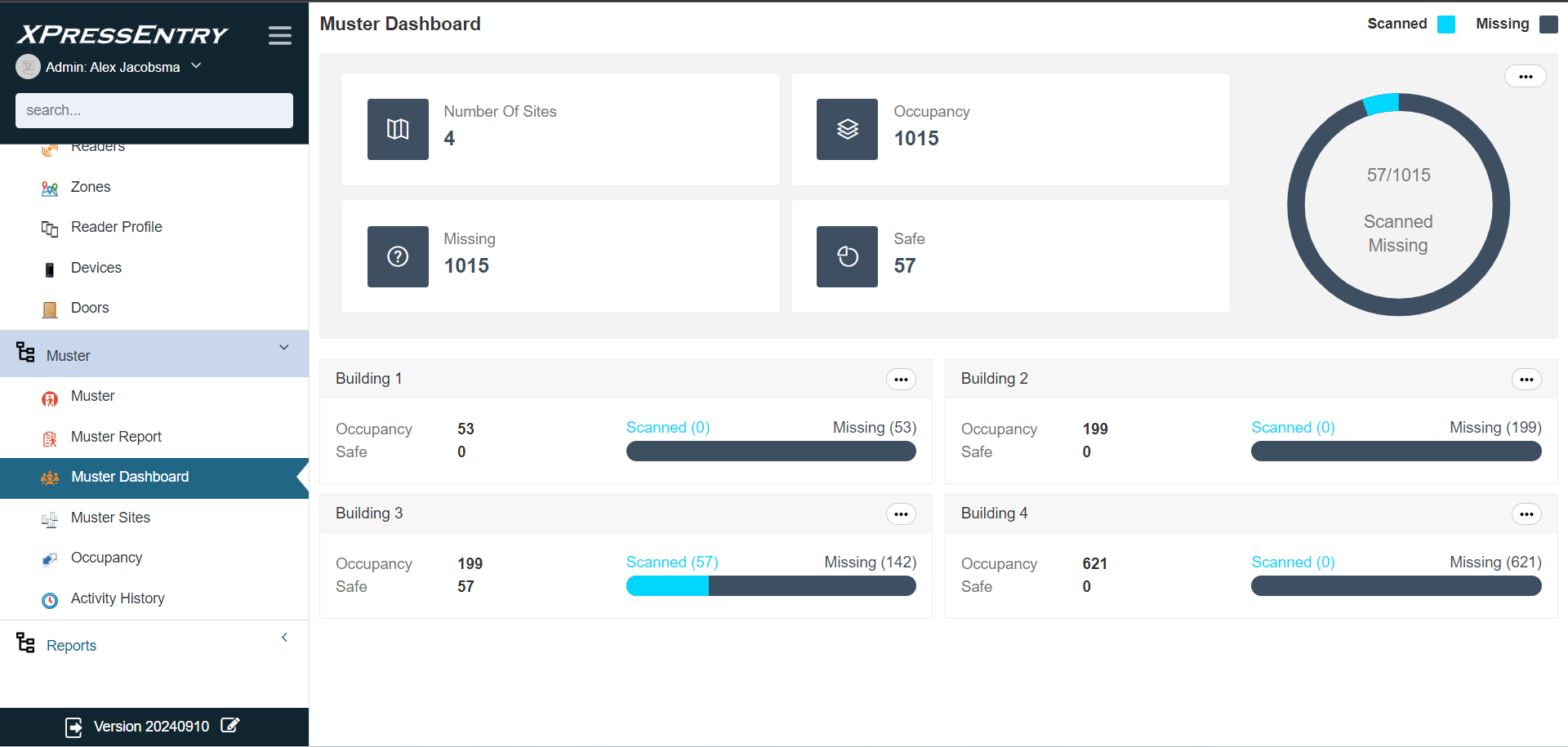The height and width of the screenshot is (747, 1568).
Task: Open the Scanned (57) link for Building 3
Action: [x=671, y=562]
